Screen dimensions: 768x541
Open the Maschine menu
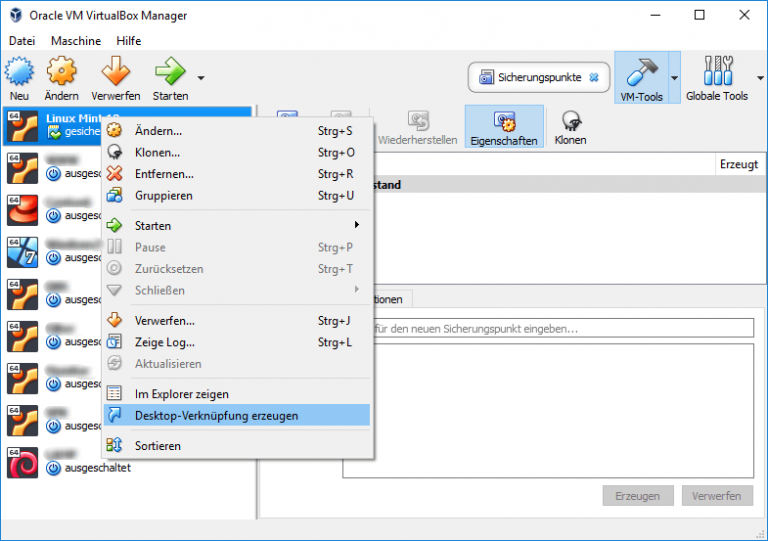point(76,41)
